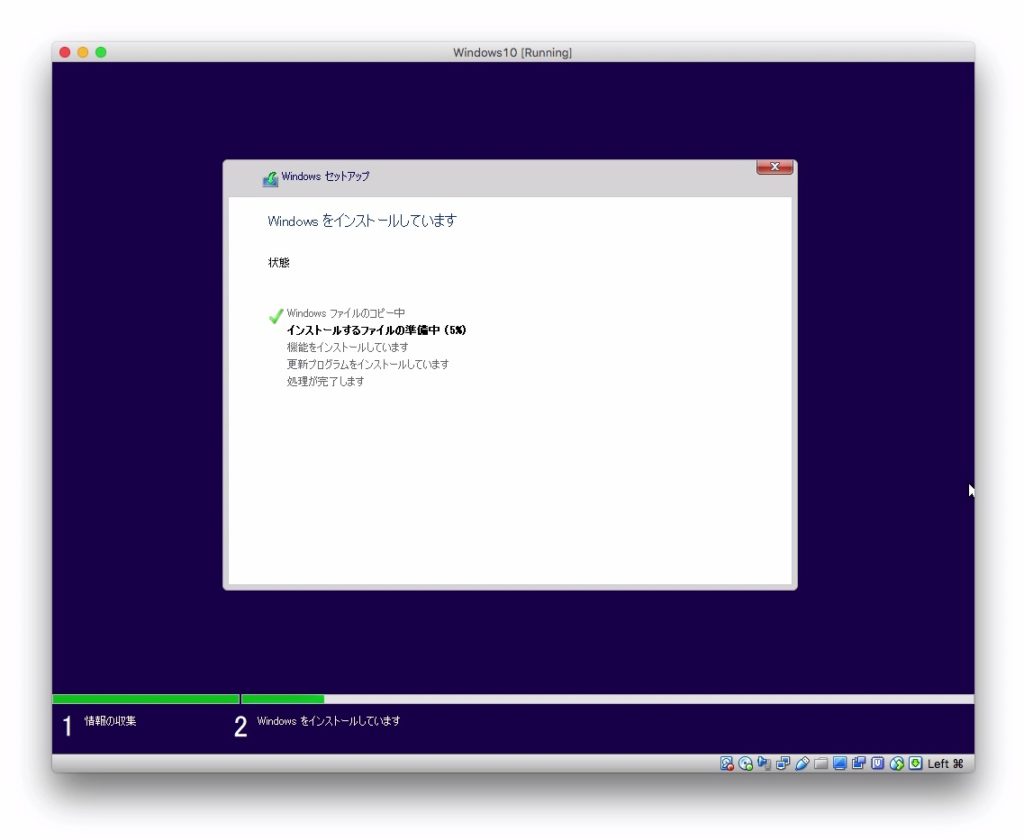Click the green checkmark next to file copy
The image size is (1024, 840).
(276, 316)
